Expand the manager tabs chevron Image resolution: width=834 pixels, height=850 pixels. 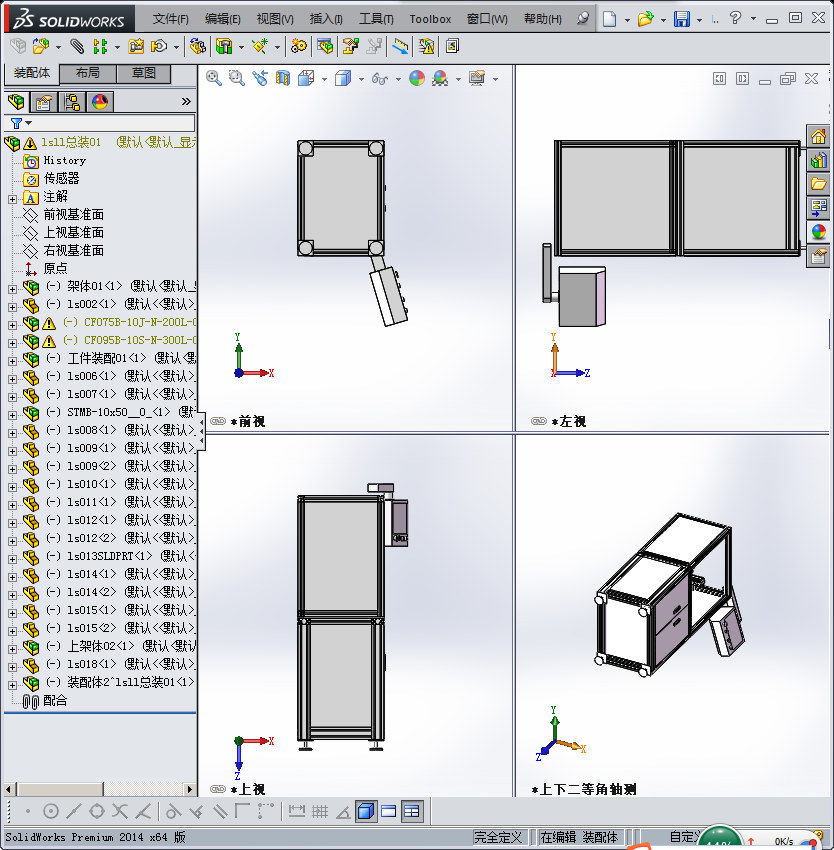tap(186, 101)
